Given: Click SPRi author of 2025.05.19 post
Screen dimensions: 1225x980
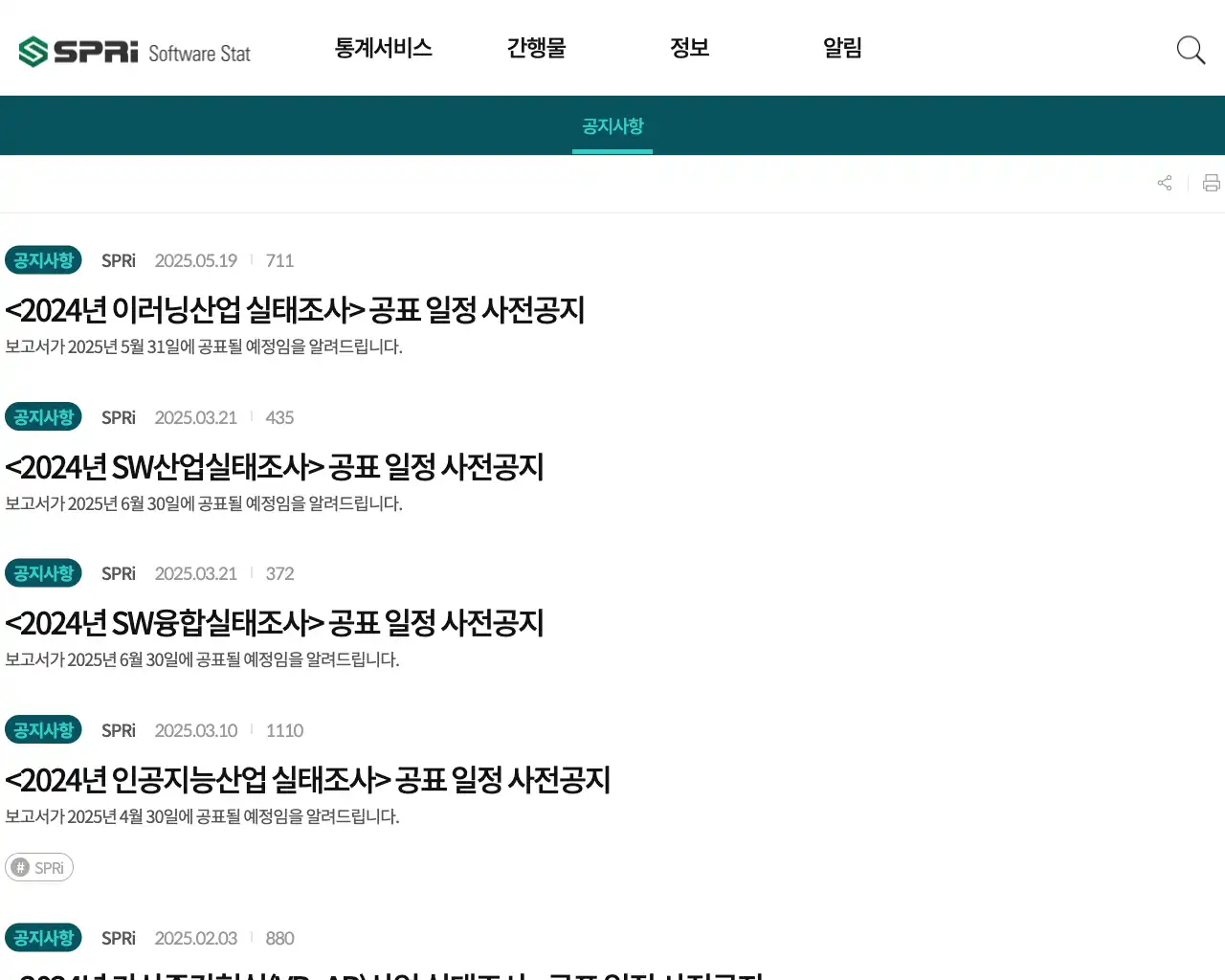Looking at the screenshot, I should pos(119,260).
